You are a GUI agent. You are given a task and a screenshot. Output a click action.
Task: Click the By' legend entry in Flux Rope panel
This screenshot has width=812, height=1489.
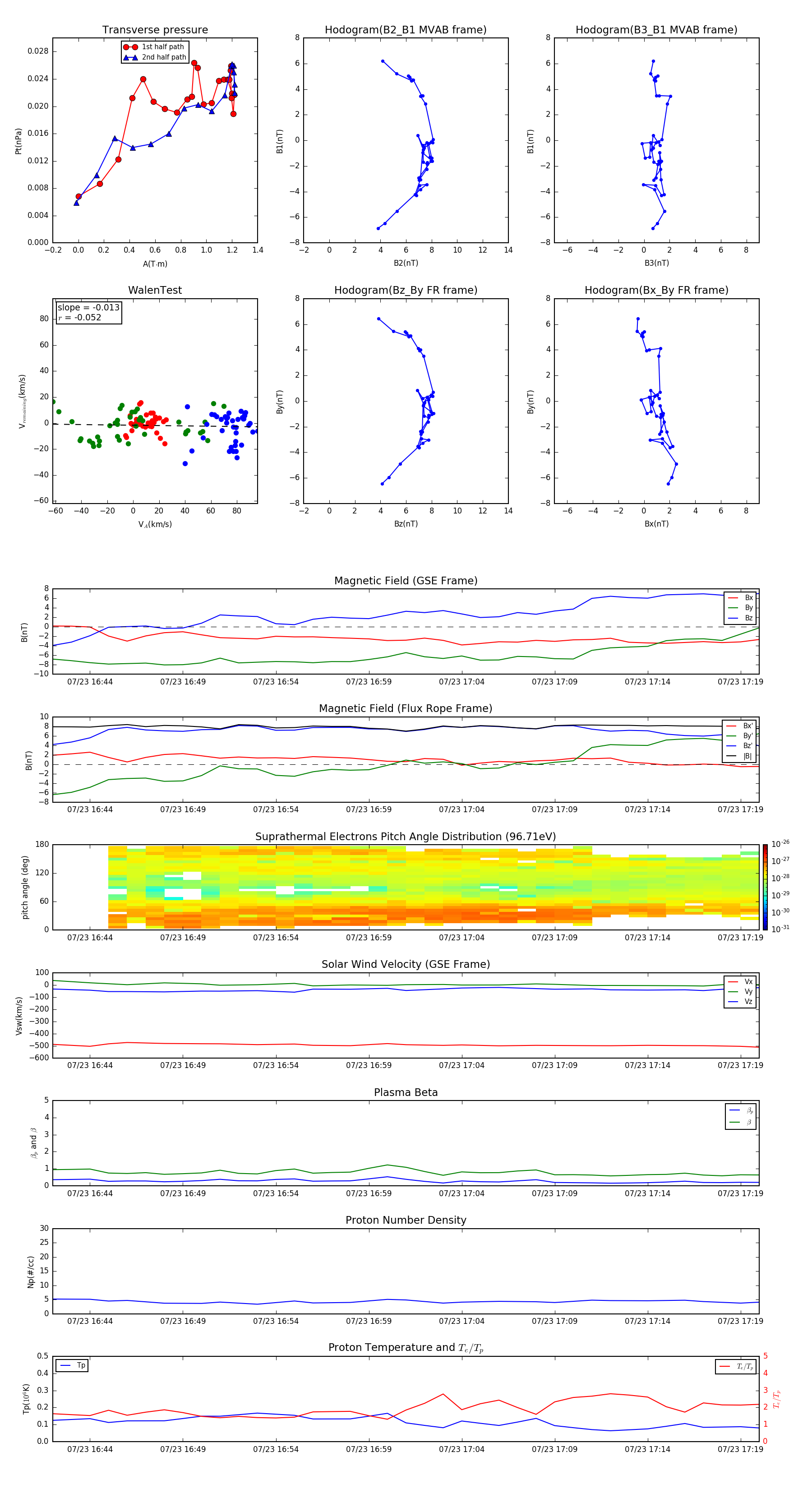point(740,736)
